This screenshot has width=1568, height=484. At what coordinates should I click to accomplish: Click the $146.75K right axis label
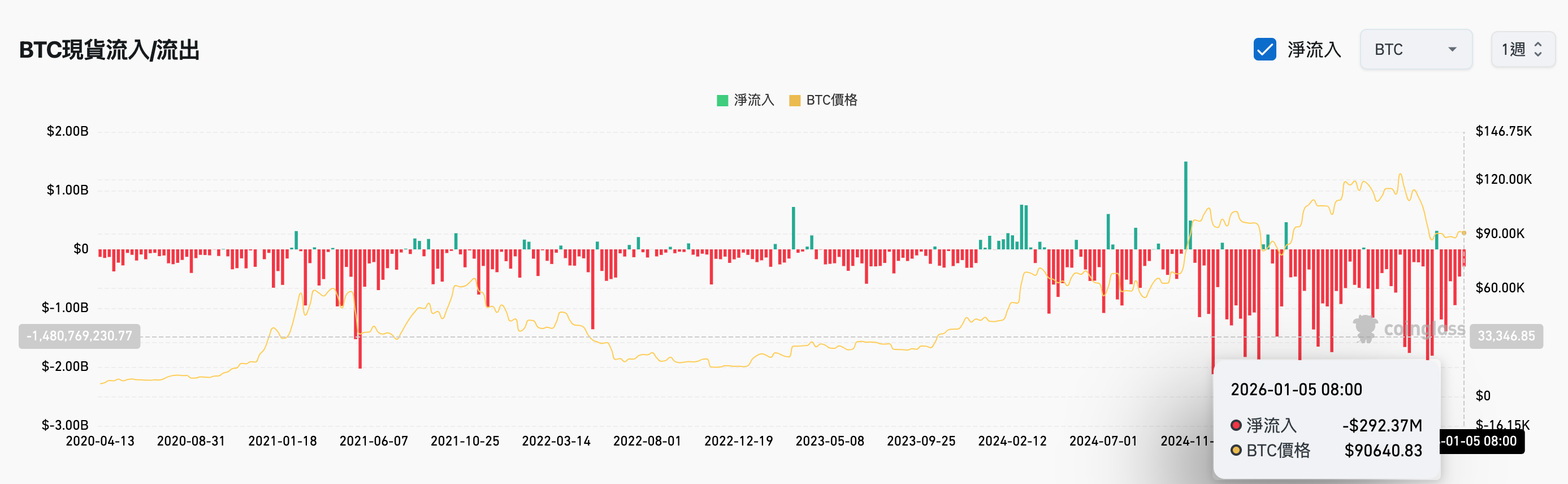pyautogui.click(x=1504, y=131)
